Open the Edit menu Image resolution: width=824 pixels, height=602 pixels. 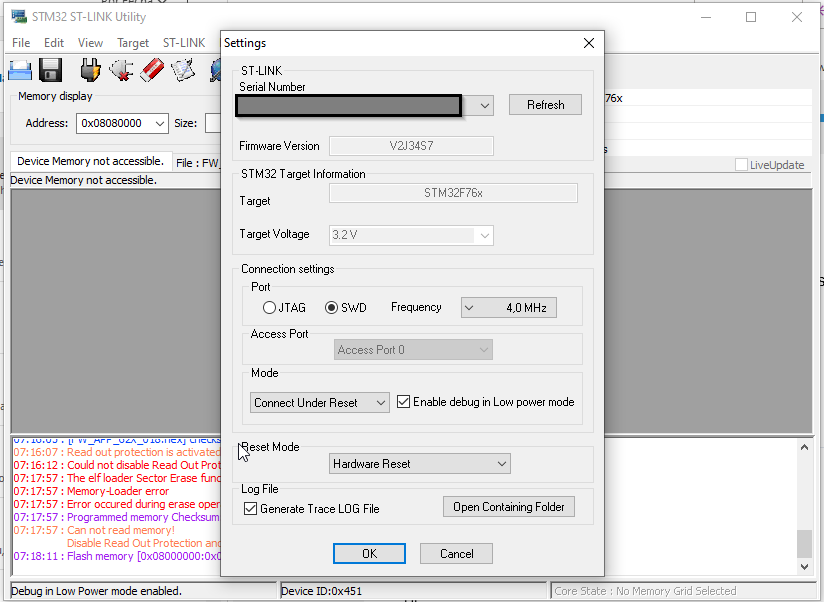point(54,43)
